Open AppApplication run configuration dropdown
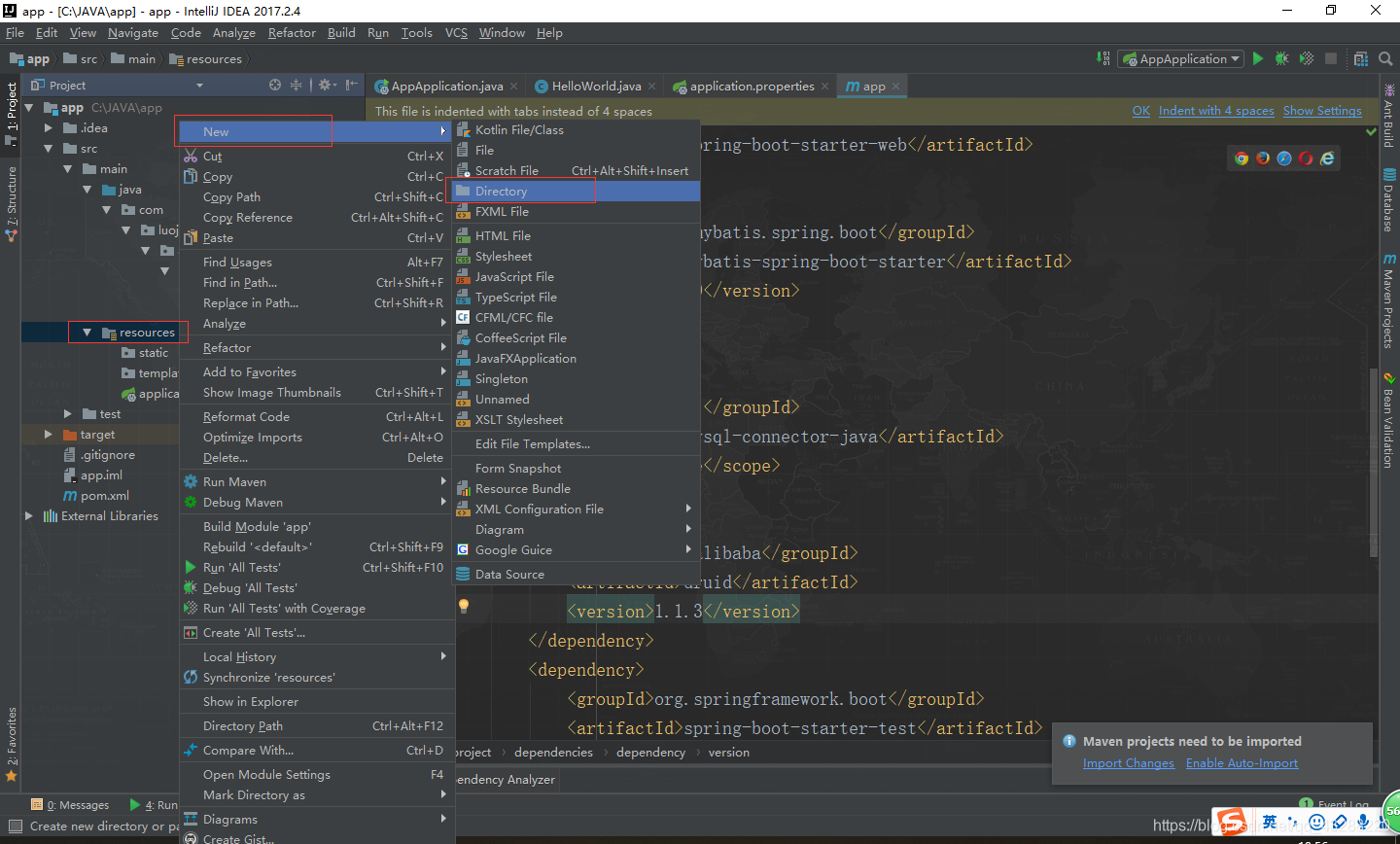Screen dimensions: 1400x844 click(1181, 58)
